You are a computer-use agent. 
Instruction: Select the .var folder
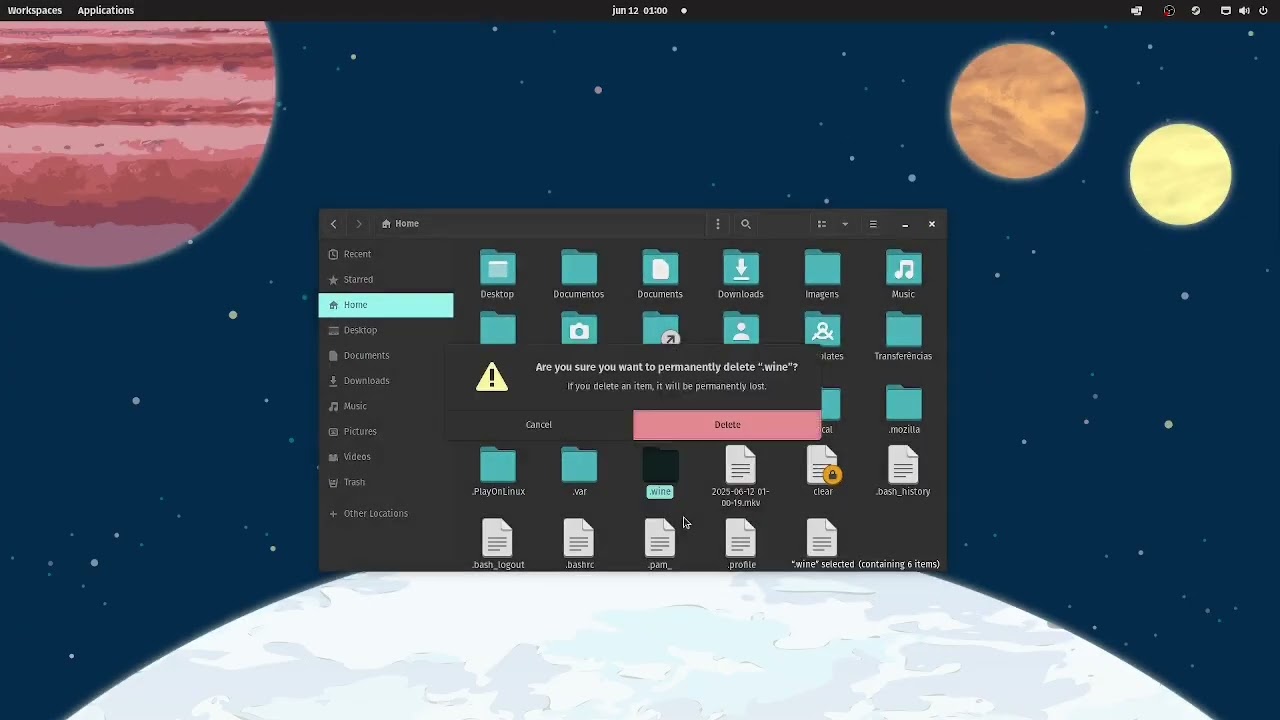click(x=579, y=466)
